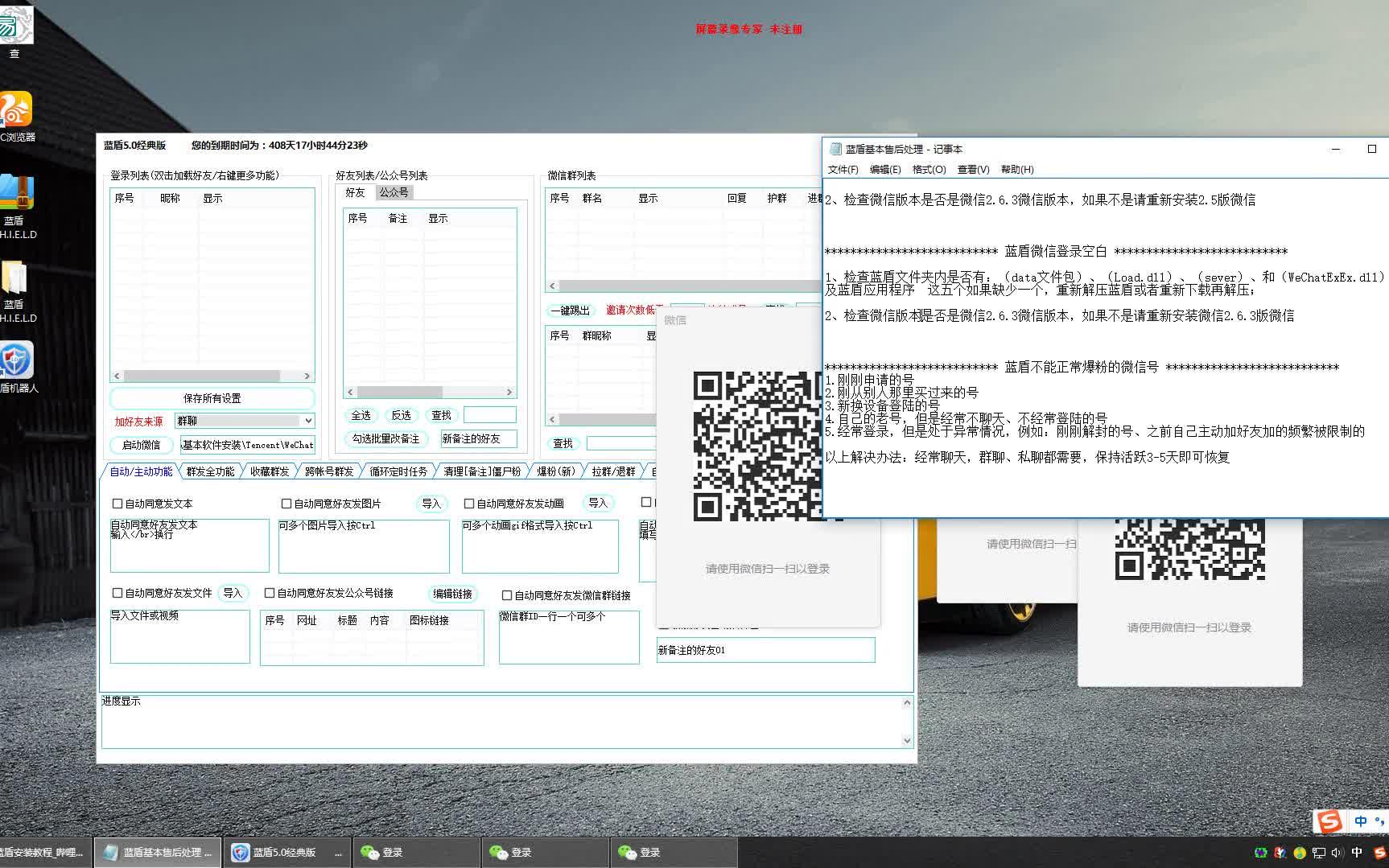The height and width of the screenshot is (868, 1389).
Task: Open Notepad 编辑(E) menu
Action: click(885, 170)
